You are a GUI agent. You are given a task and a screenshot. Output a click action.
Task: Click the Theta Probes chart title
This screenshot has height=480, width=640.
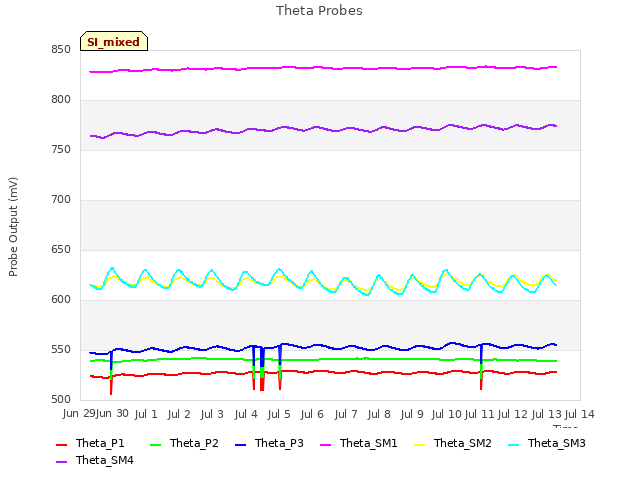coord(319,10)
